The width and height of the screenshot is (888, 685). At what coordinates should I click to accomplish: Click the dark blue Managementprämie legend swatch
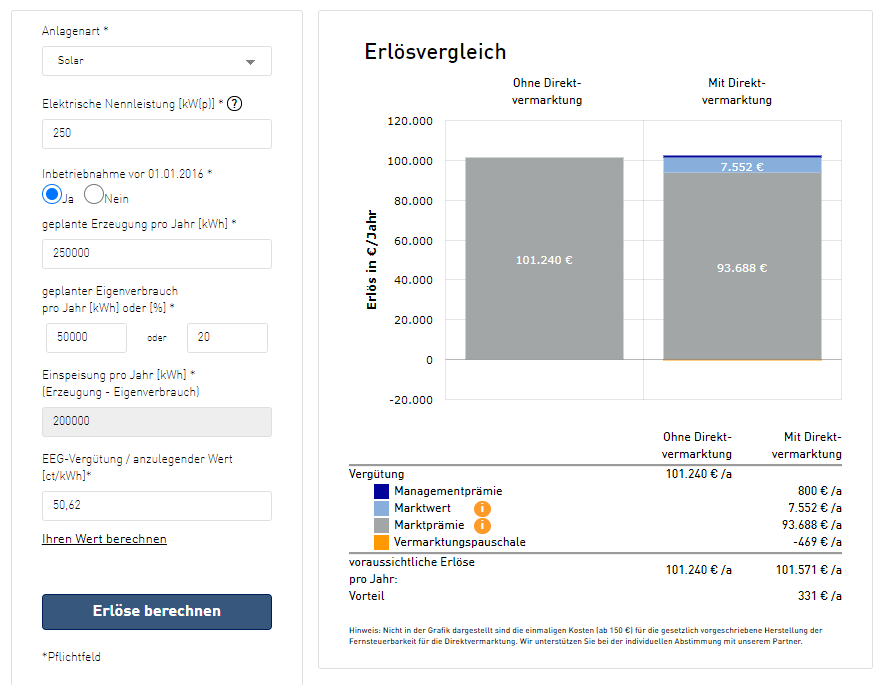click(381, 491)
